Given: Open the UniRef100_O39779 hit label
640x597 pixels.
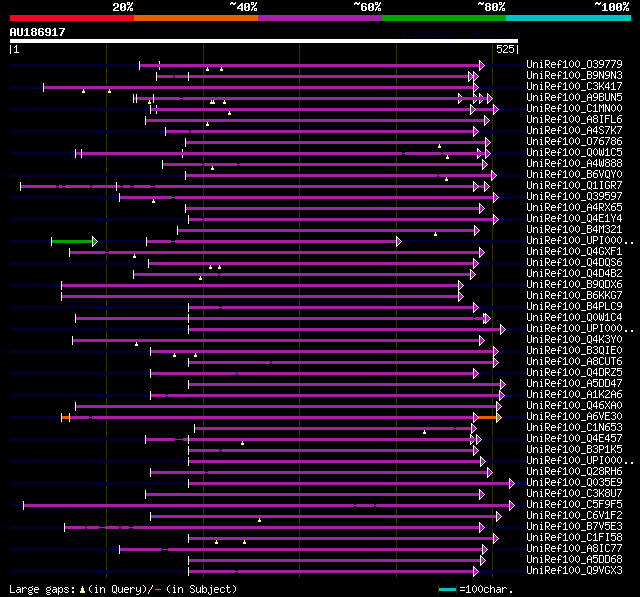Looking at the screenshot, I should pyautogui.click(x=574, y=64).
